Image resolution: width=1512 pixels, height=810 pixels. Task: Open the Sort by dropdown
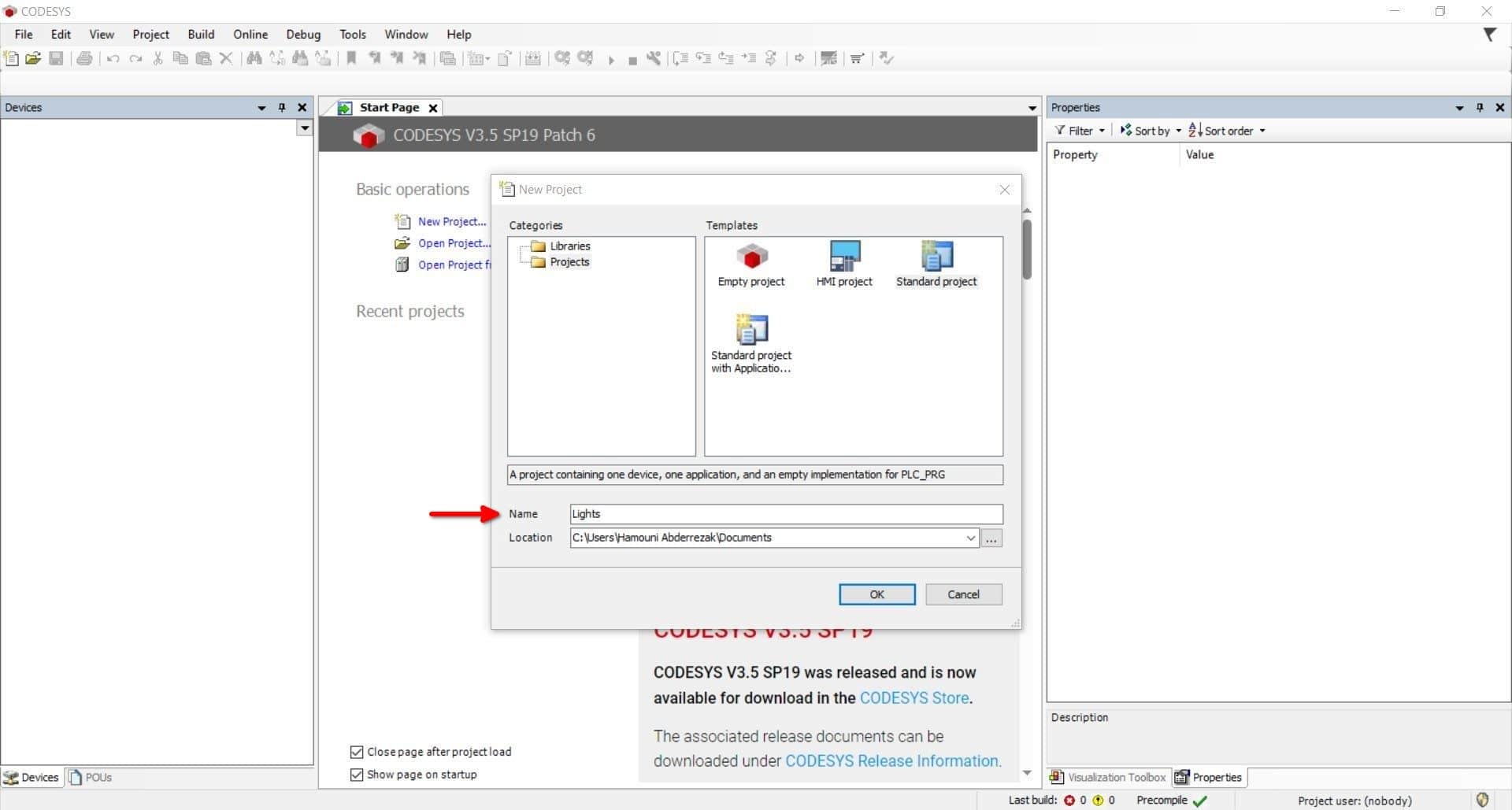tap(1151, 131)
